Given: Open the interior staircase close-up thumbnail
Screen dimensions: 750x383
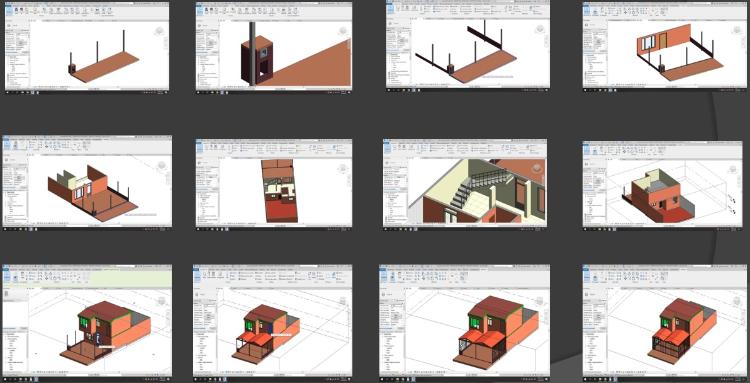Looking at the screenshot, I should (465, 185).
